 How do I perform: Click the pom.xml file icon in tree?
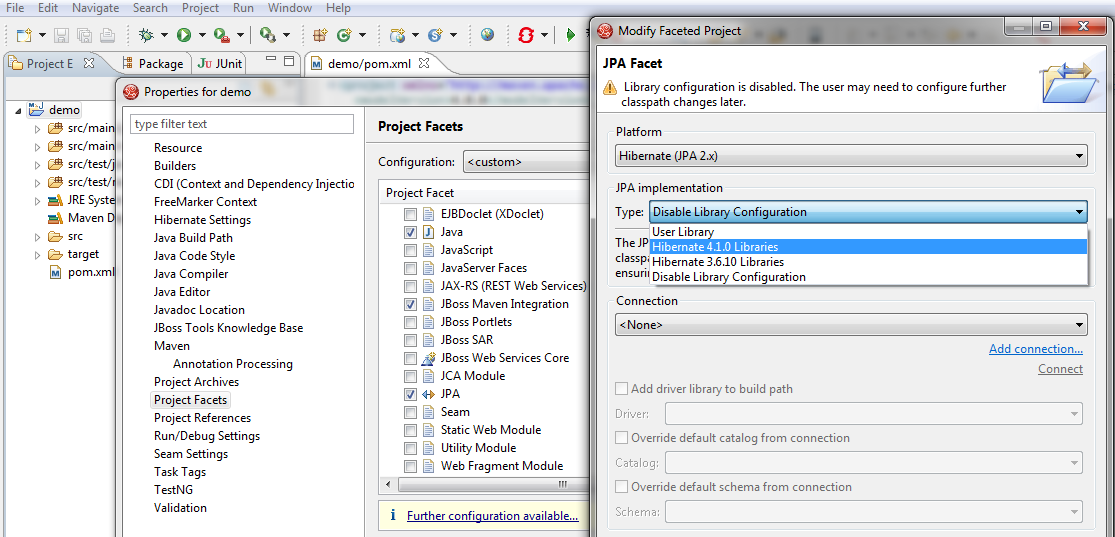(55, 272)
